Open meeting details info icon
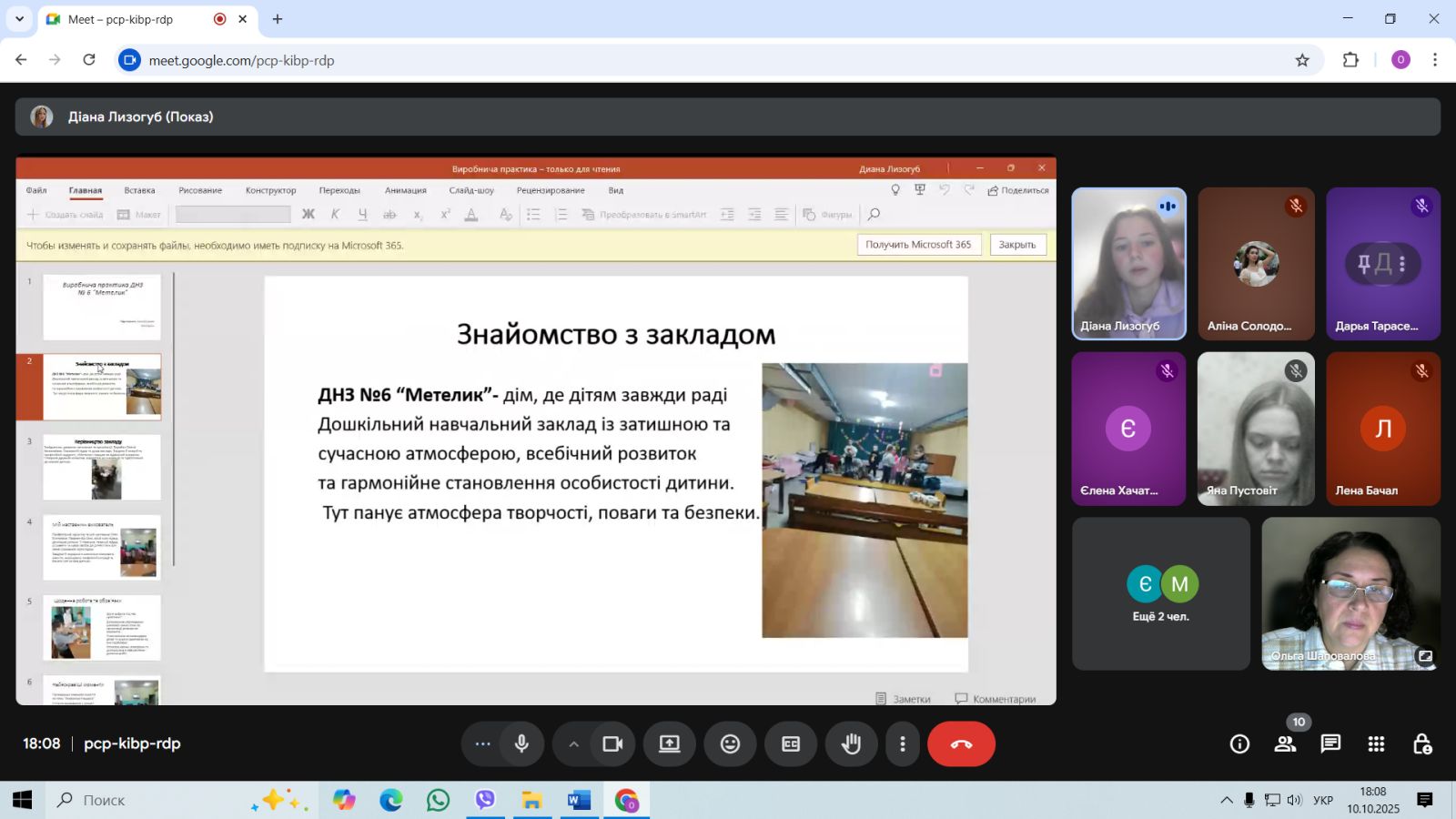This screenshot has height=819, width=1456. (x=1239, y=744)
